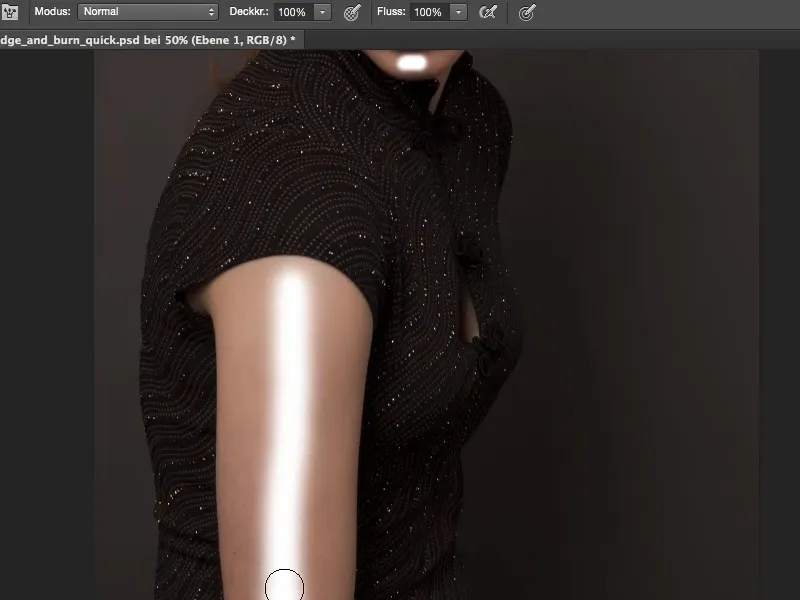Click the Fluss label text
The height and width of the screenshot is (600, 800).
click(x=391, y=12)
